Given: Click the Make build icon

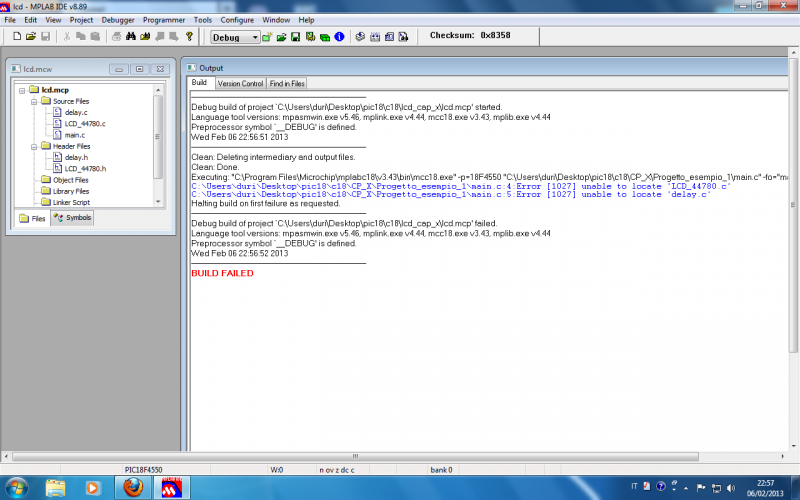Looking at the screenshot, I should click(360, 37).
